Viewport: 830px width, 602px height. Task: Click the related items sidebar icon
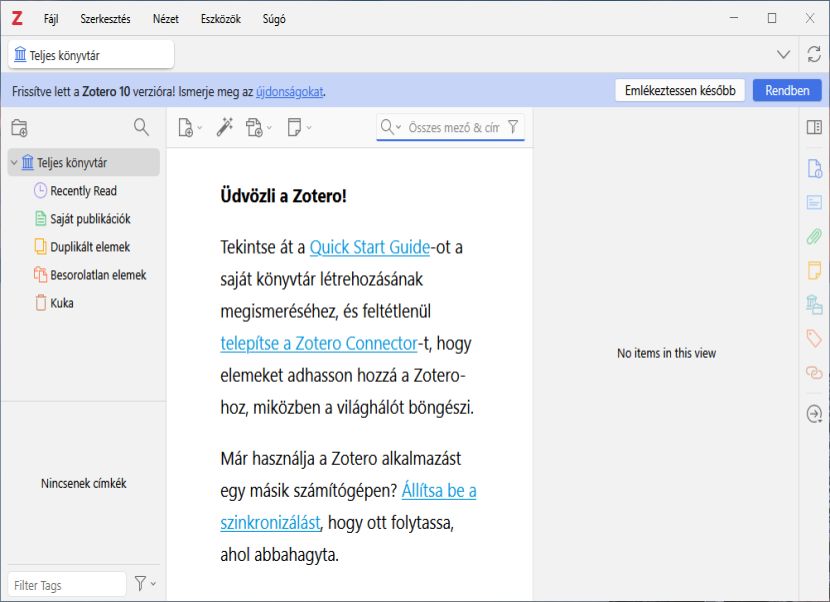(814, 372)
